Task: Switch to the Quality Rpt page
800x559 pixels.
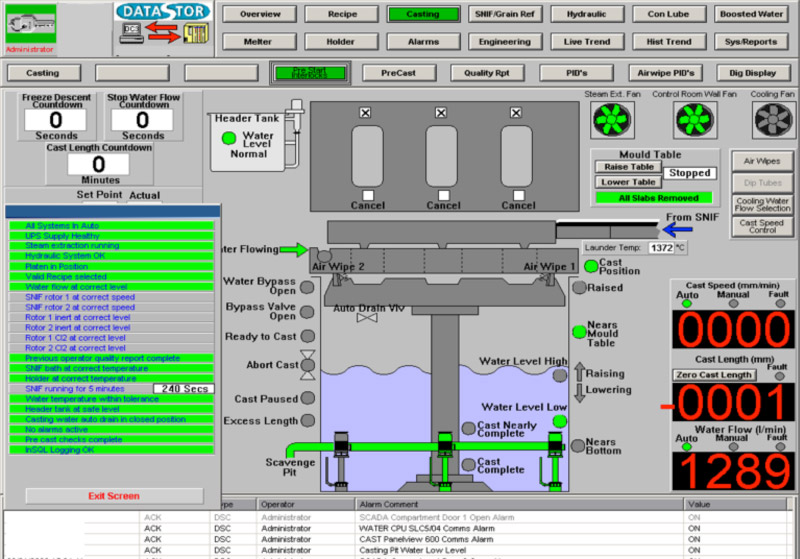Action: click(x=487, y=73)
